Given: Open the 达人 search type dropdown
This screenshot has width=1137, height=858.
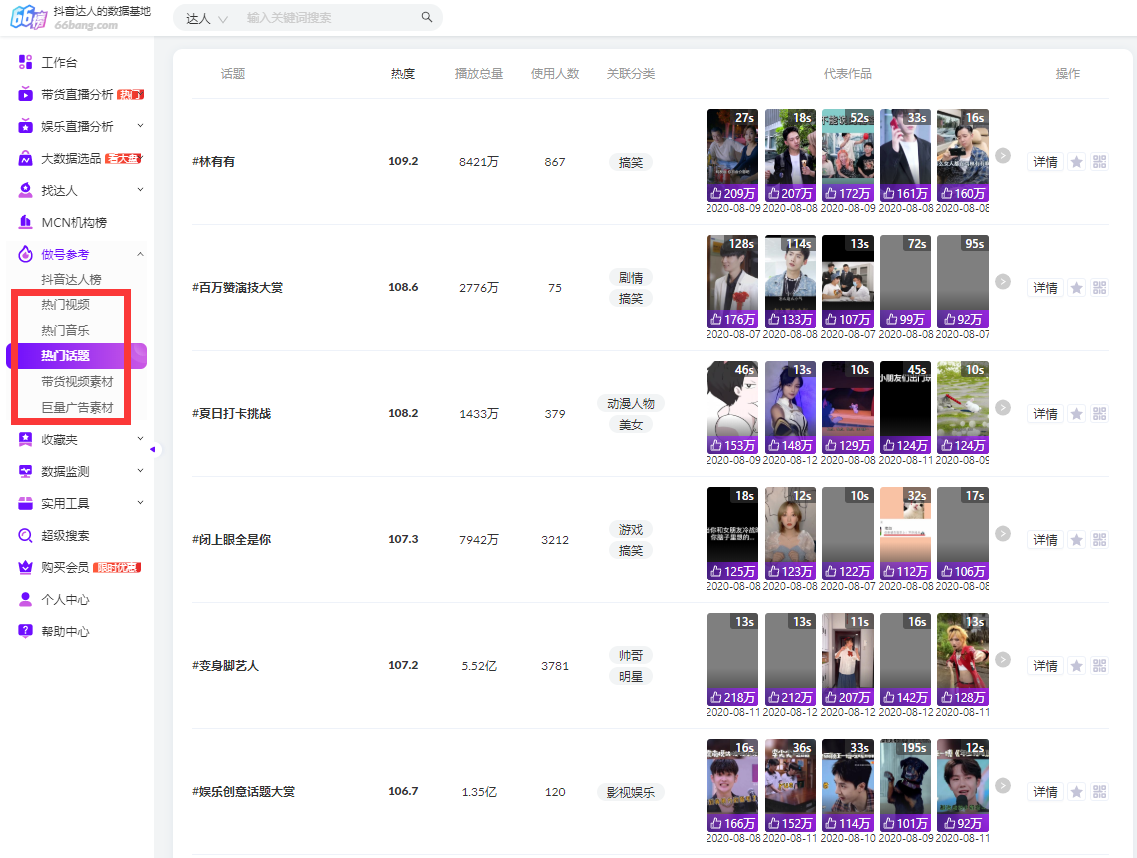Looking at the screenshot, I should (207, 18).
